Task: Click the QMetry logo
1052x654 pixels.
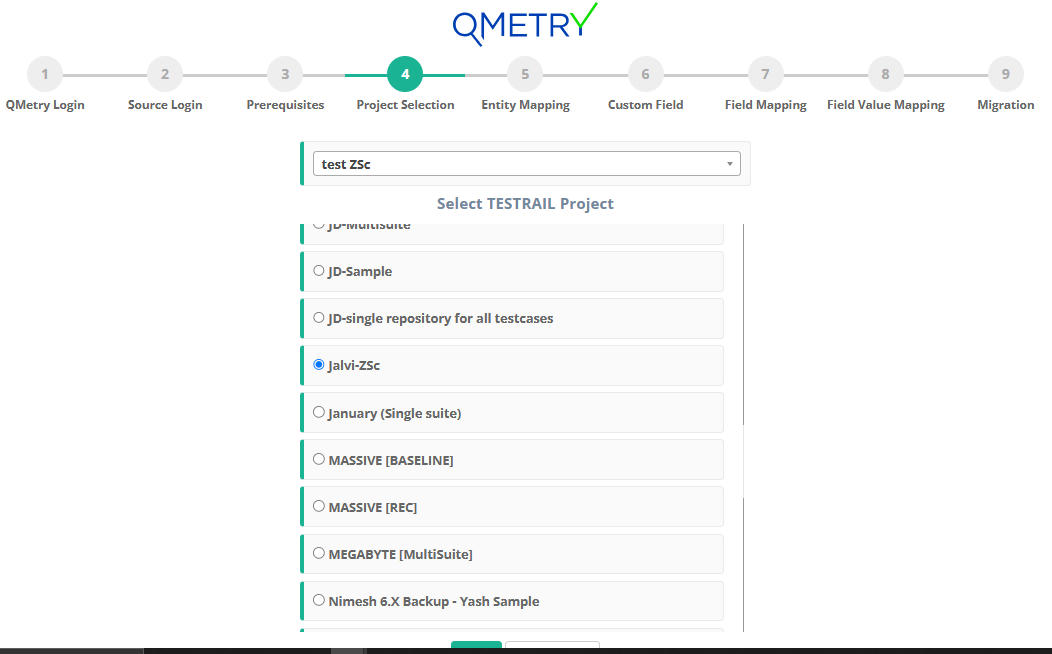Action: click(525, 24)
